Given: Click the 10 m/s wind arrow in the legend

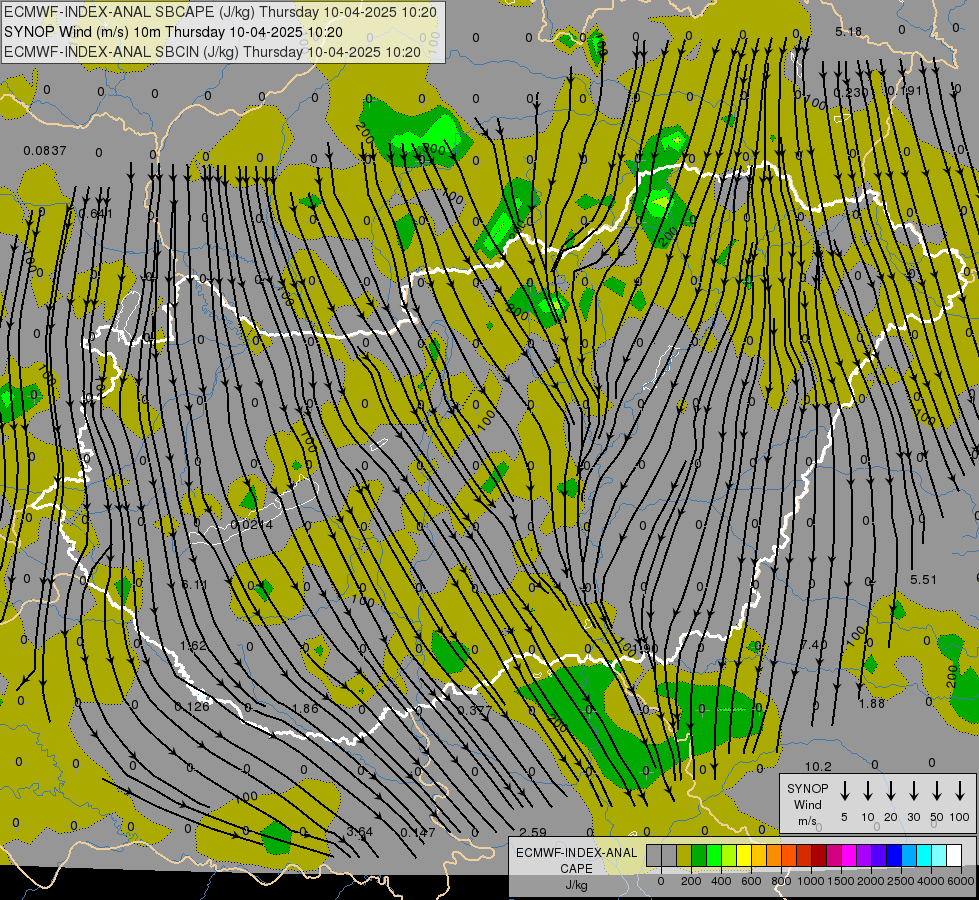Looking at the screenshot, I should 868,791.
